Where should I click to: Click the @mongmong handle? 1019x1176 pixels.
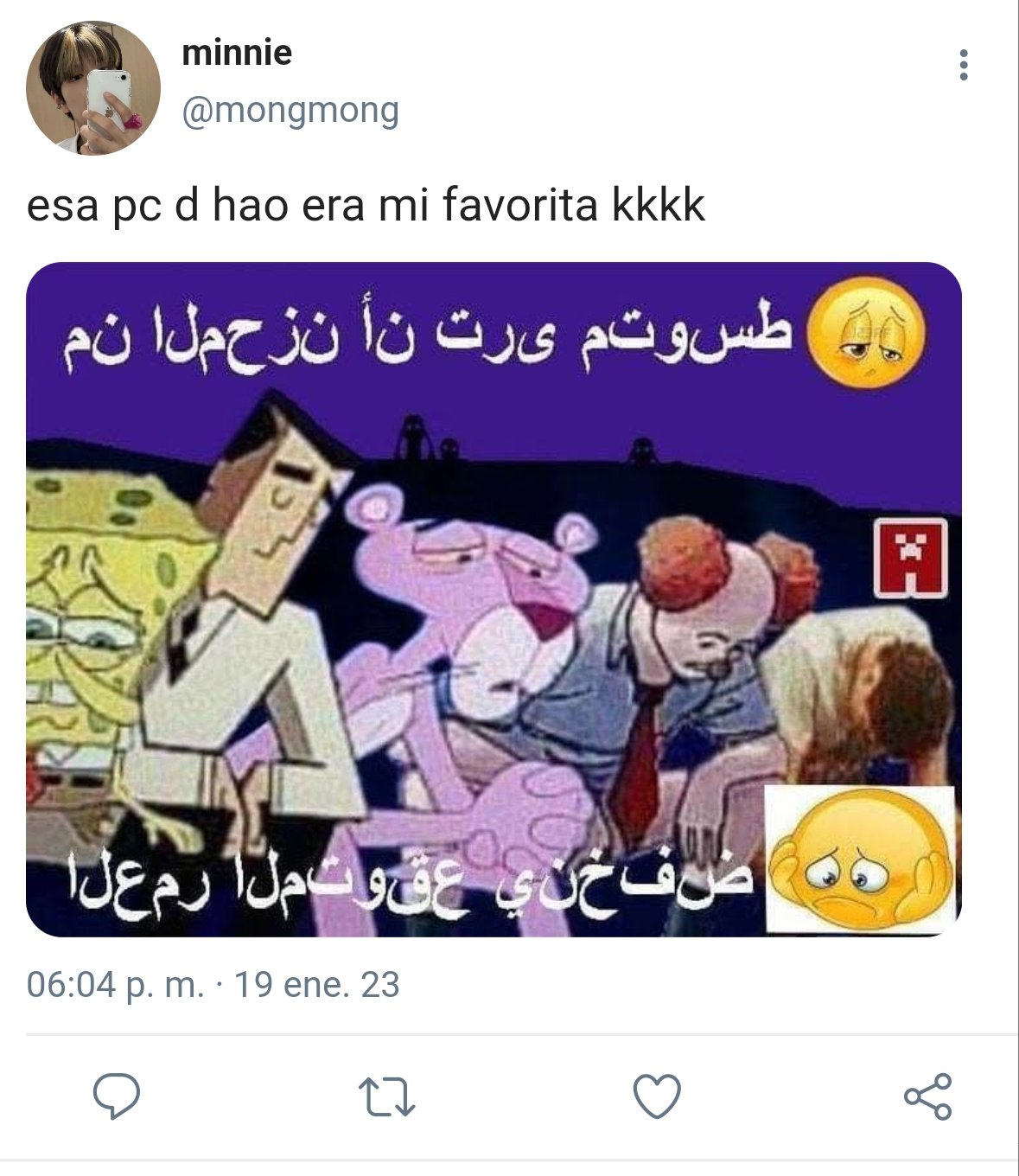[290, 111]
